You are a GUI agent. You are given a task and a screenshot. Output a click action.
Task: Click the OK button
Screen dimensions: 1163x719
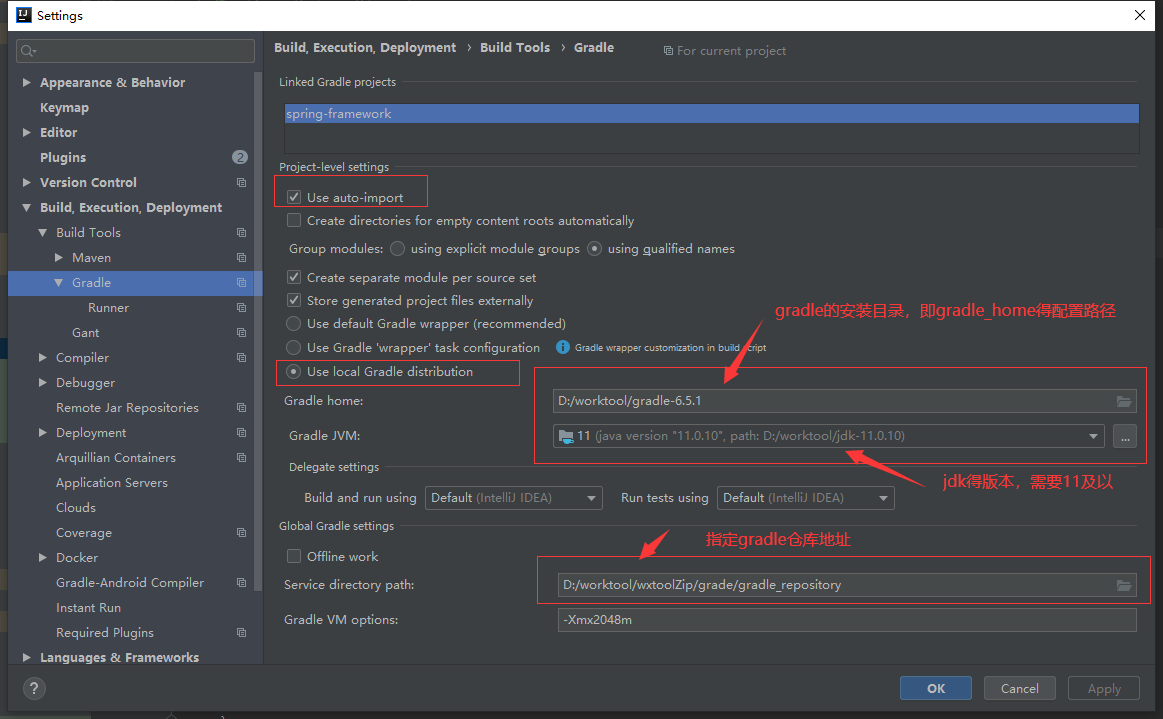[936, 689]
